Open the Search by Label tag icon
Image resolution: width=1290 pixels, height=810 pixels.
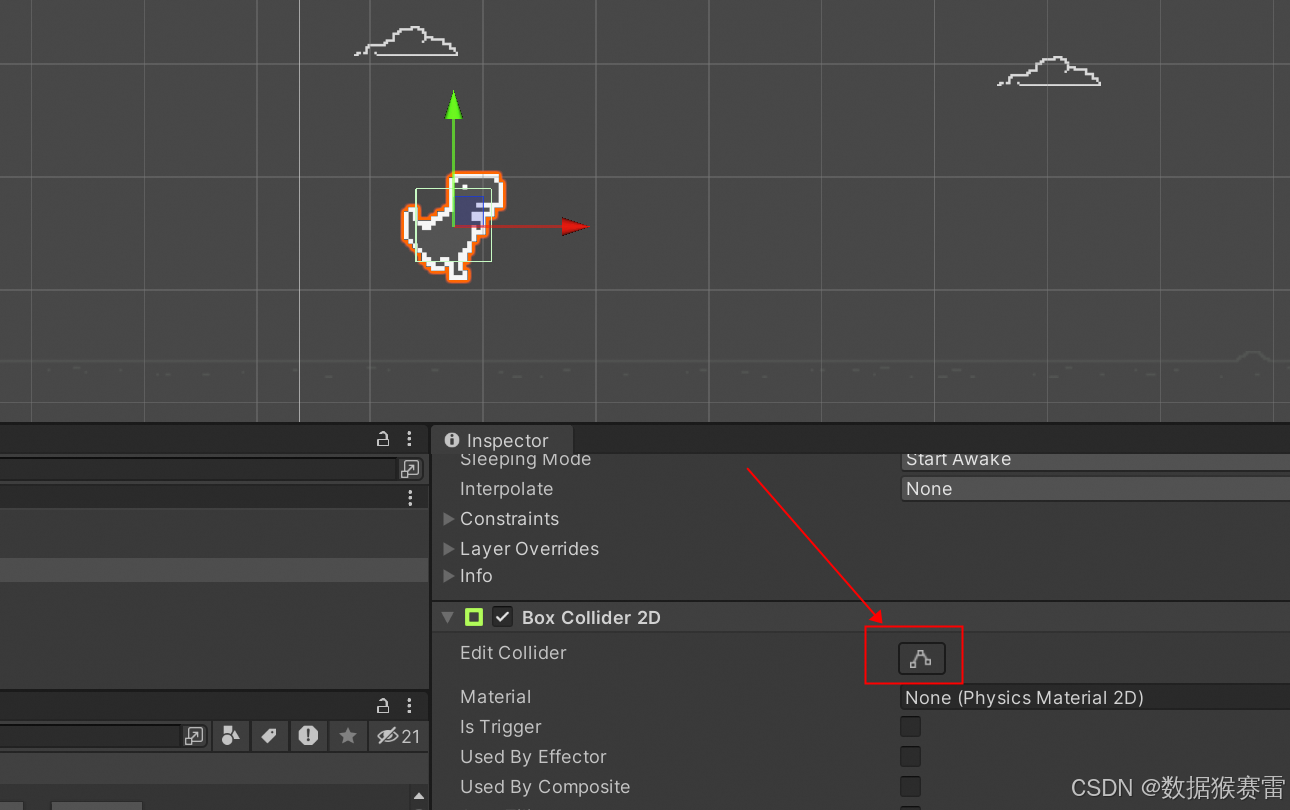point(269,736)
